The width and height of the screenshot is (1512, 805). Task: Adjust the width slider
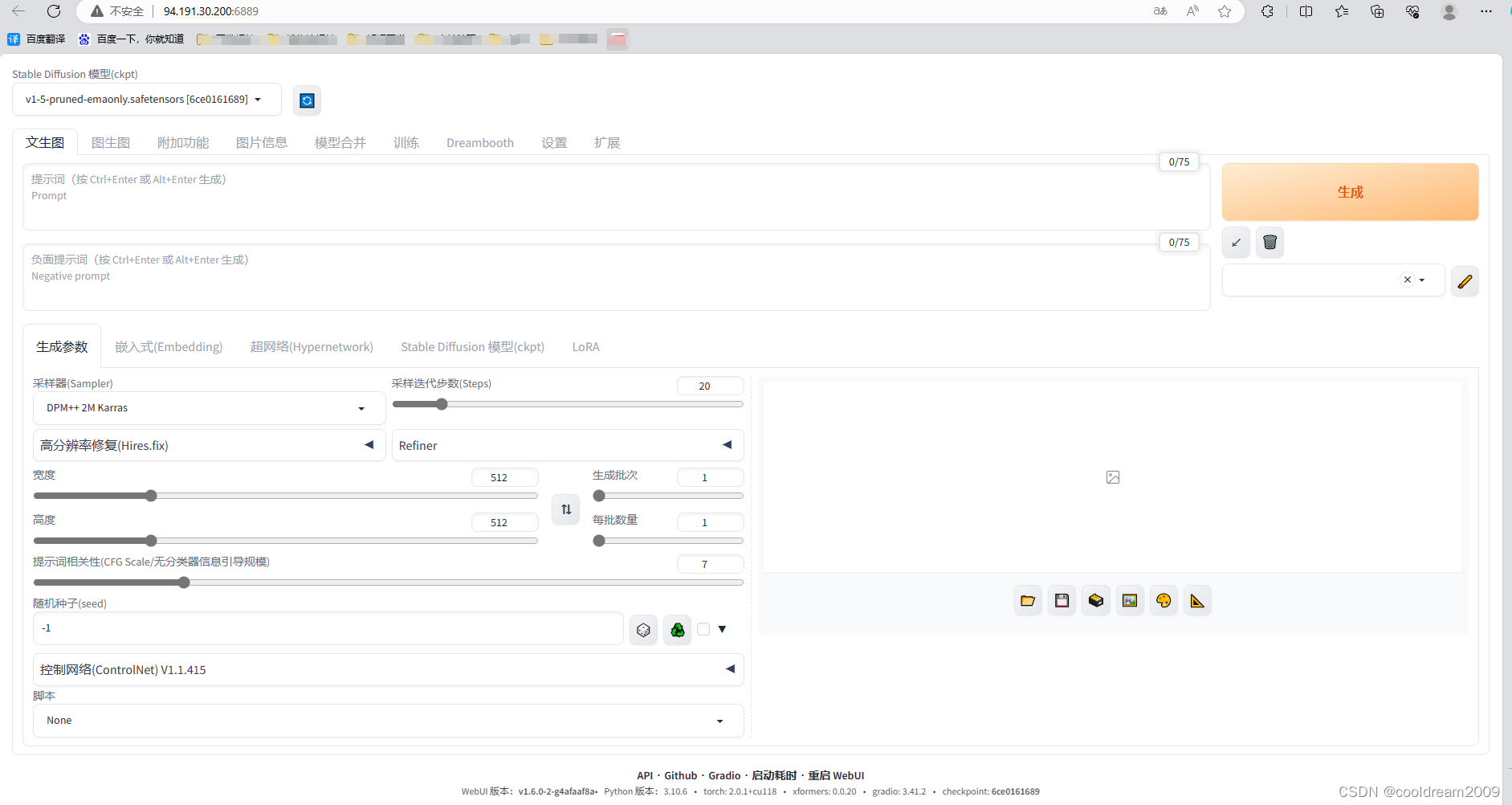[285, 496]
